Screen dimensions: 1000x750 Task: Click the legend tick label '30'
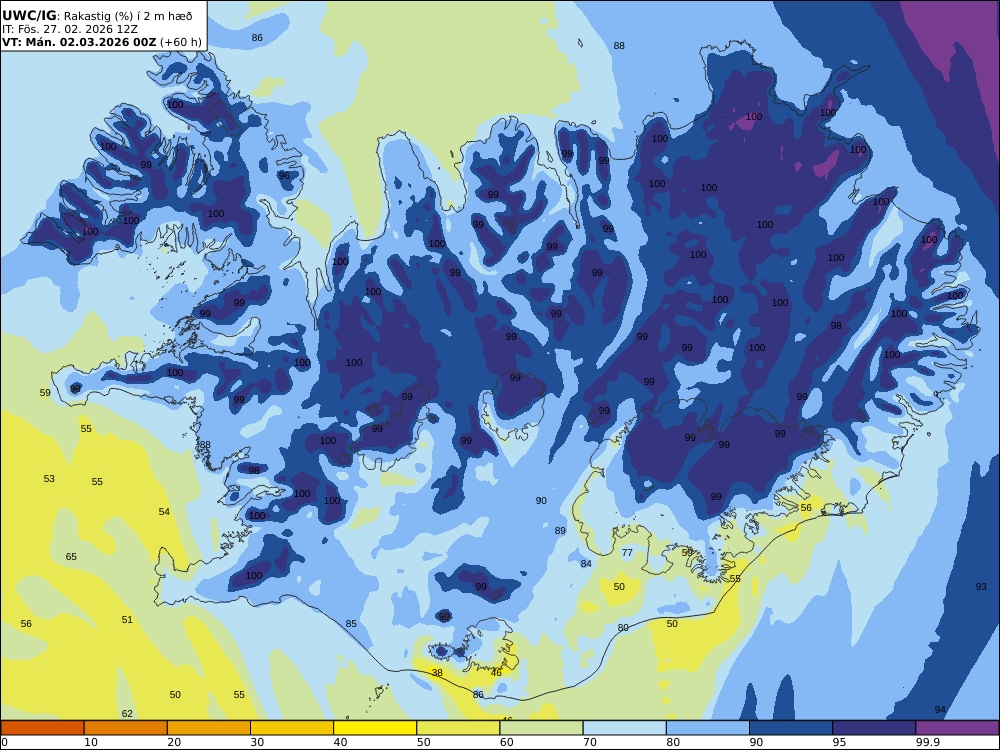(x=257, y=742)
